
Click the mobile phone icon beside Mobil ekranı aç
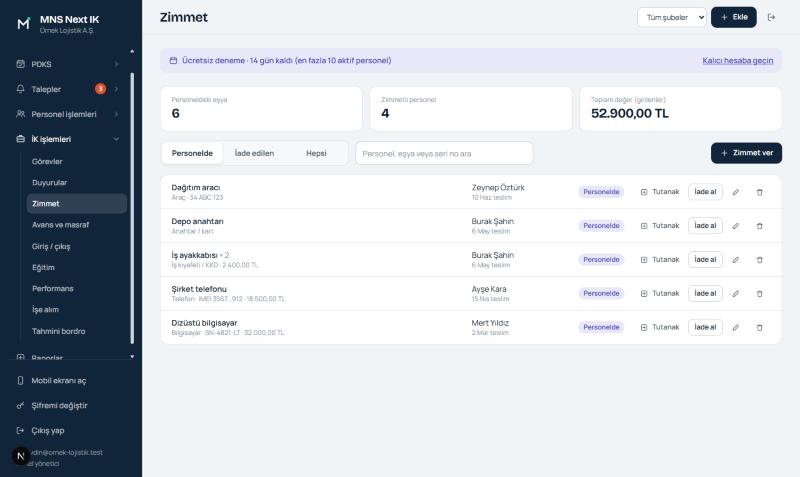coord(20,381)
